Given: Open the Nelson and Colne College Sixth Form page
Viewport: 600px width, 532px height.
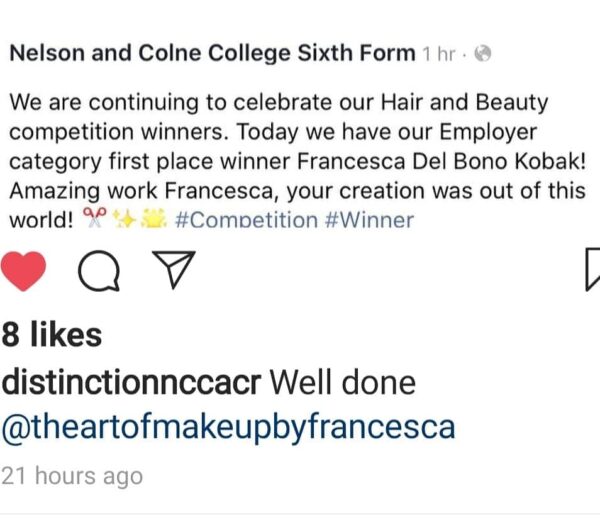Looking at the screenshot, I should coord(212,53).
